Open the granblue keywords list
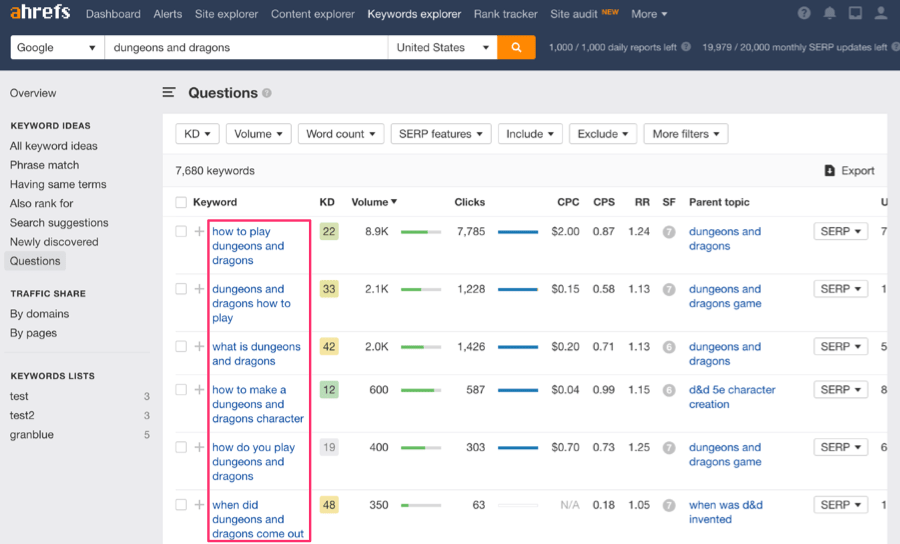 (32, 434)
